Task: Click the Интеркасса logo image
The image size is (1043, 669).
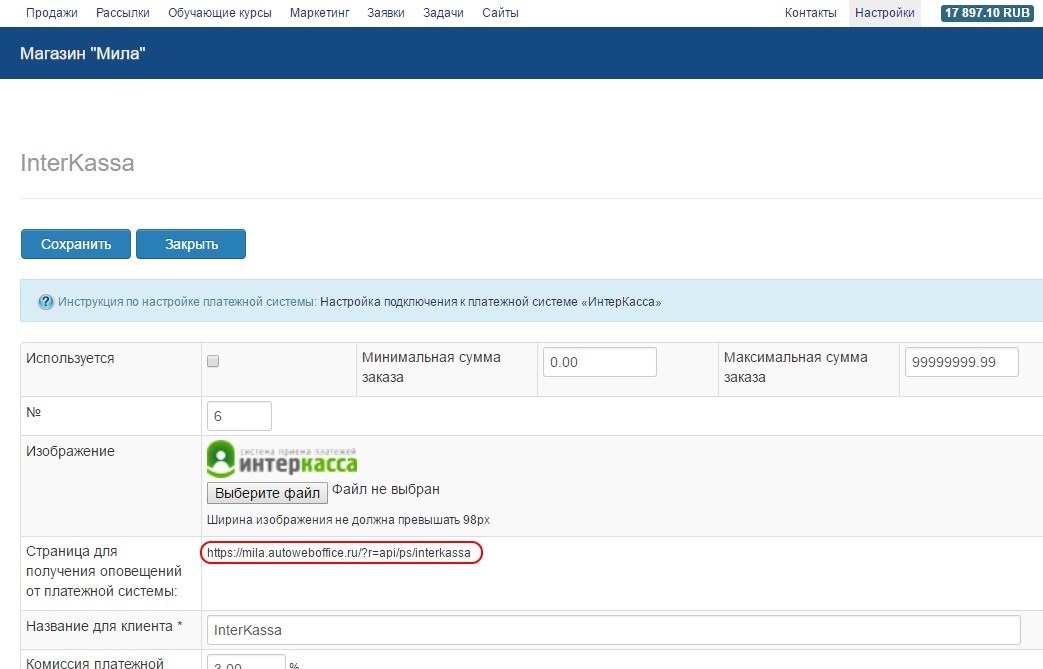Action: click(x=281, y=459)
